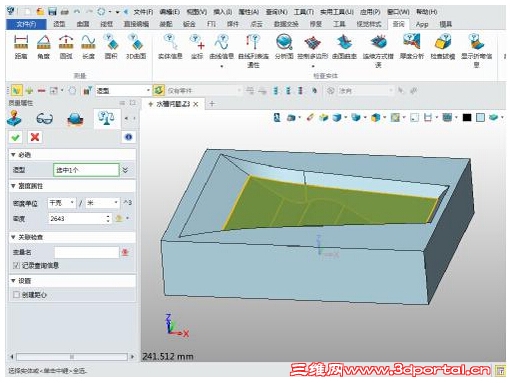Screen dimensions: 510x383
Task: Collapse the 密度属性 section
Action: tap(13, 186)
